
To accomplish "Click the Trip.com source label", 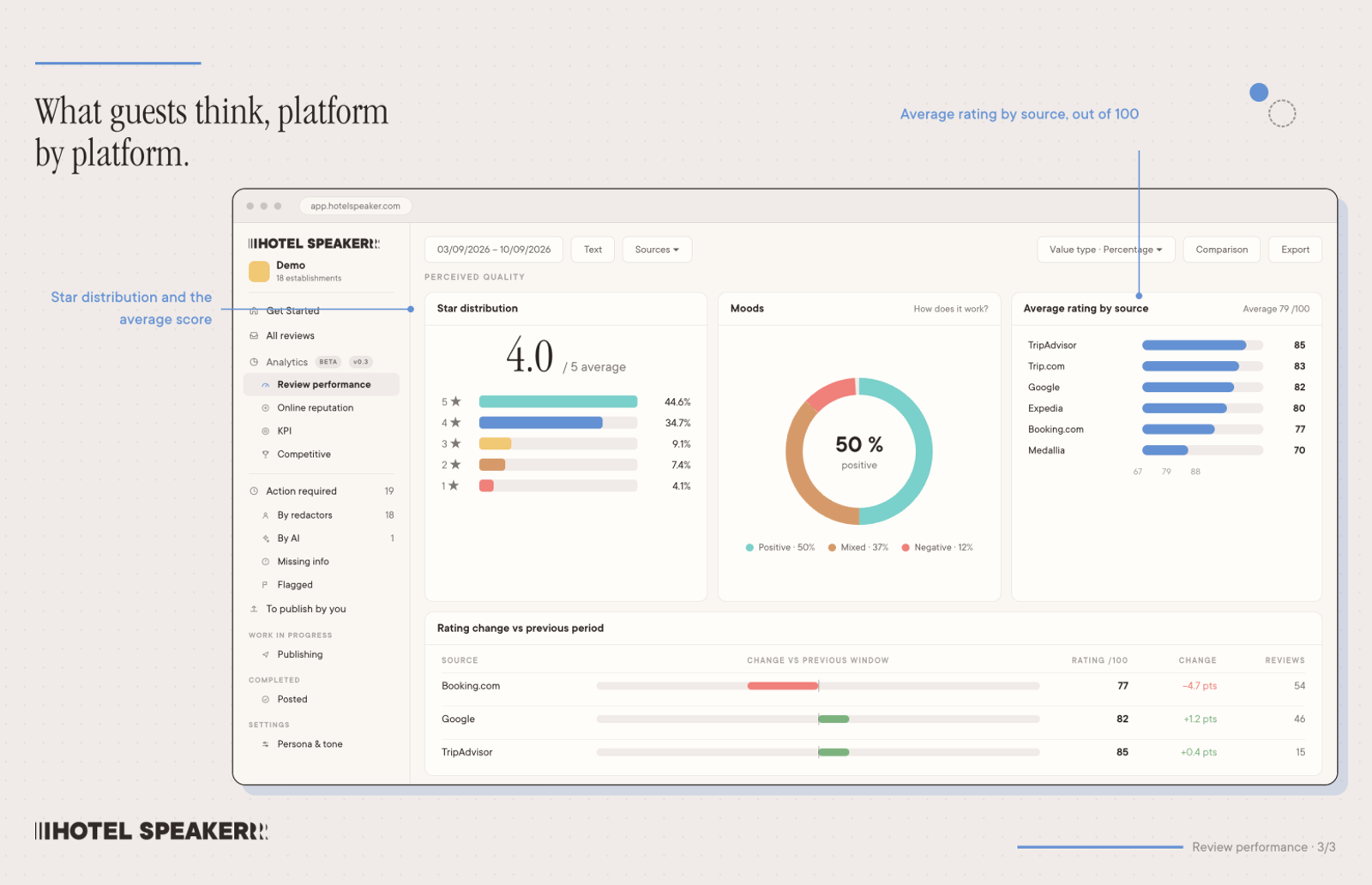I will (x=1046, y=366).
